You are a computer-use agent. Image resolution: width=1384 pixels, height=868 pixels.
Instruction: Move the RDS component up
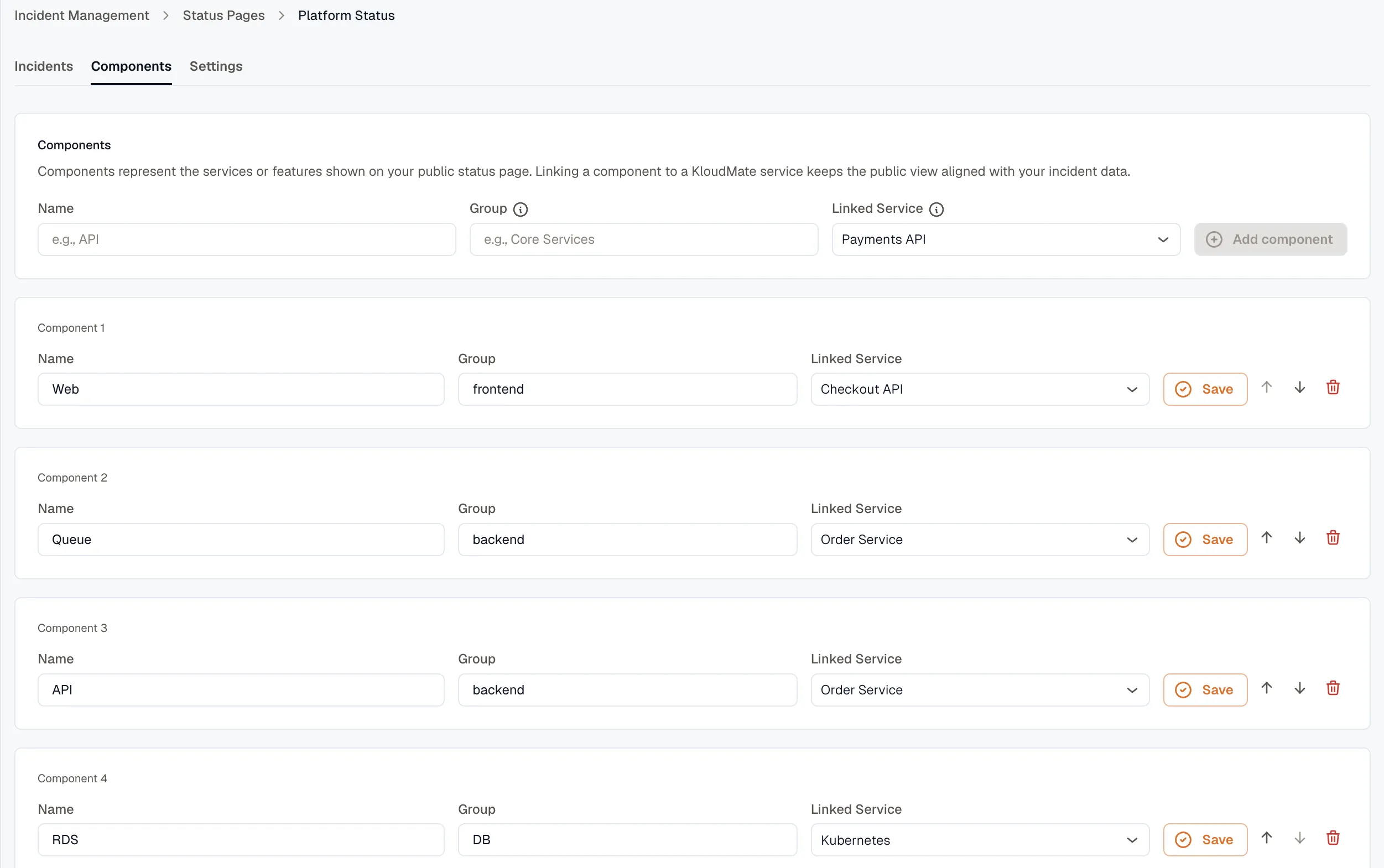pos(1266,838)
